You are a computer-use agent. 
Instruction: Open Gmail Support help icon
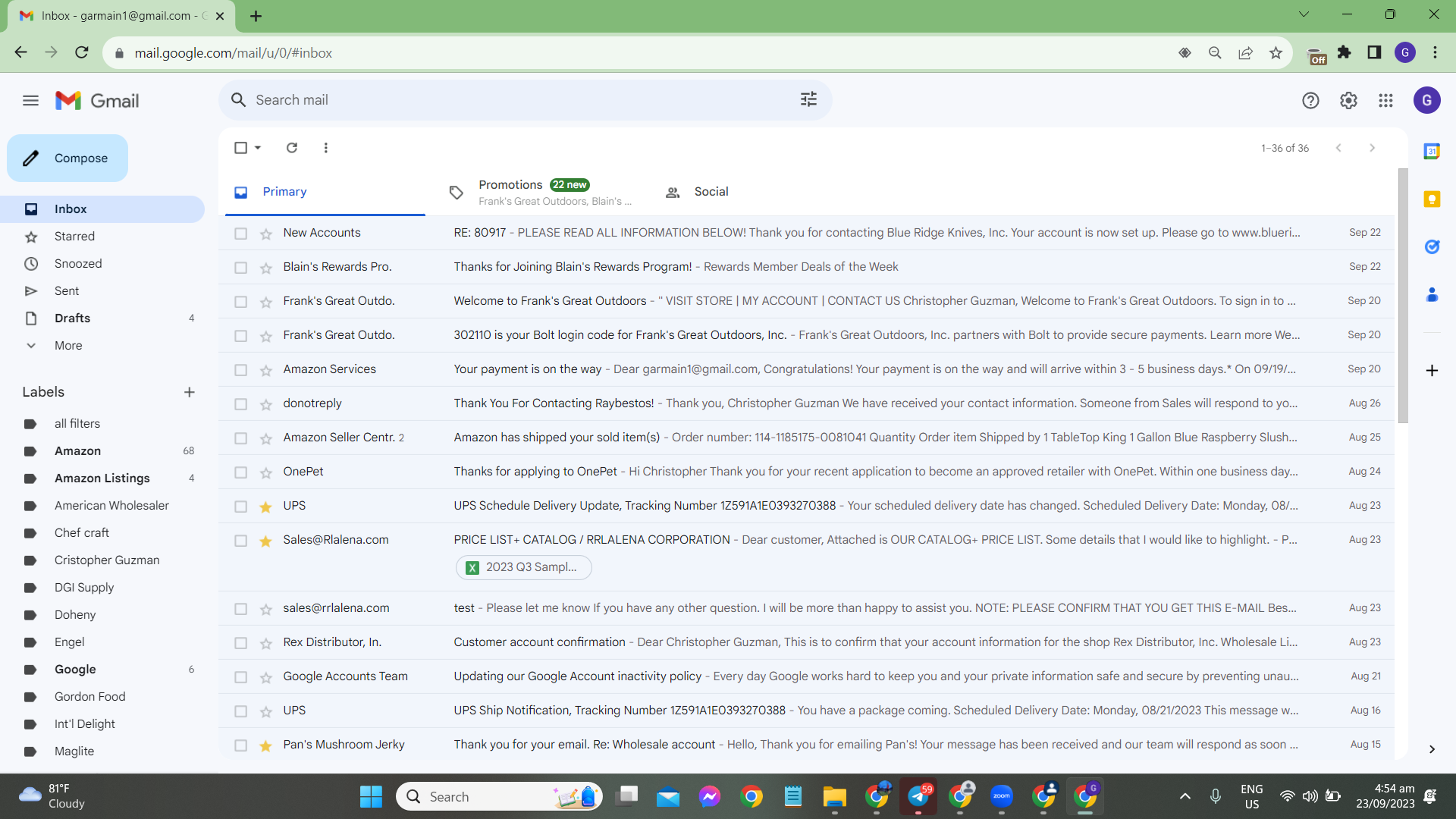tap(1310, 100)
